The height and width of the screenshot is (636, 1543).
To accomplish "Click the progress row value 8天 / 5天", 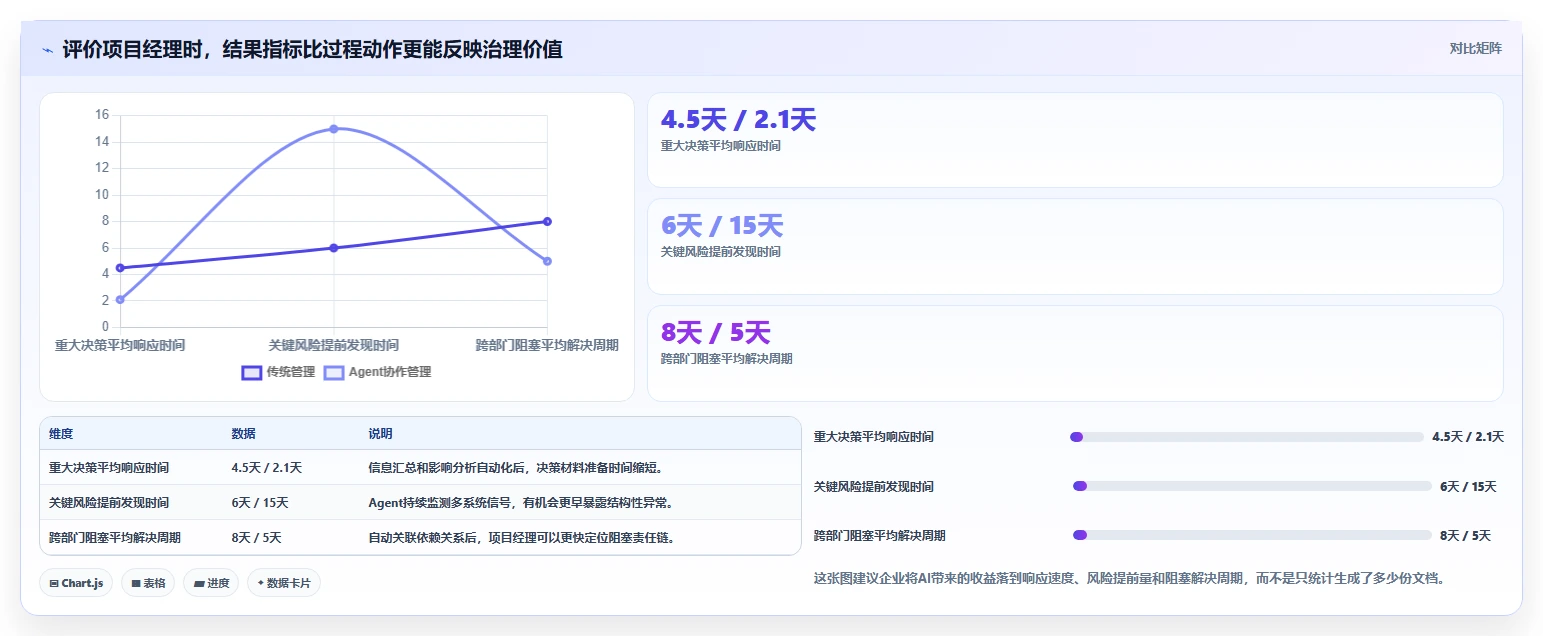I will [x=1466, y=535].
